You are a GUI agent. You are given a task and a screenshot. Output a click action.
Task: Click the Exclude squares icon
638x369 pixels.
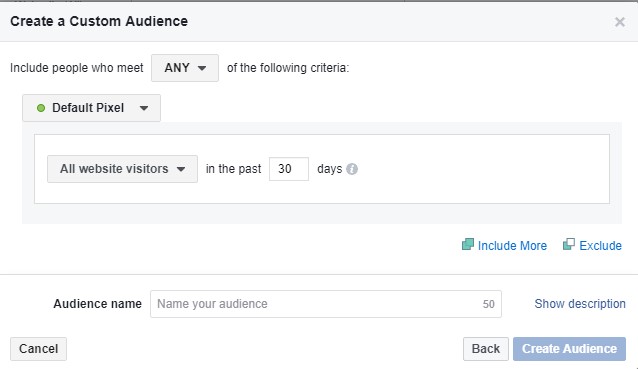click(x=569, y=244)
